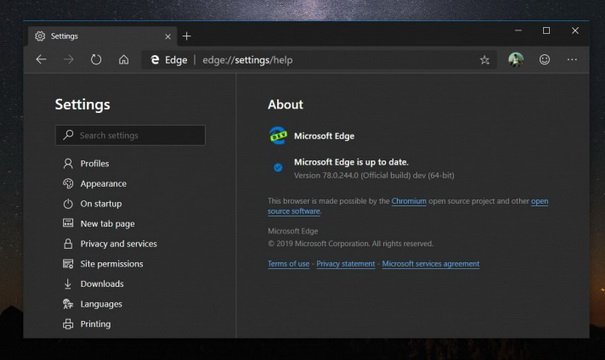The image size is (605, 360).
Task: Go back with the back arrow
Action: (41, 59)
